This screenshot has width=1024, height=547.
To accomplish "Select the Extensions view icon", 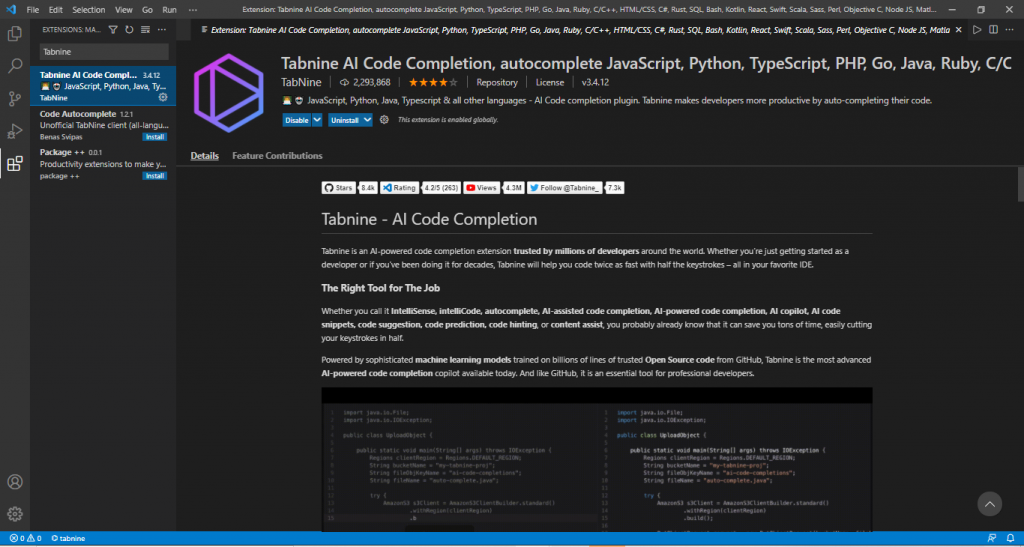I will pos(14,163).
